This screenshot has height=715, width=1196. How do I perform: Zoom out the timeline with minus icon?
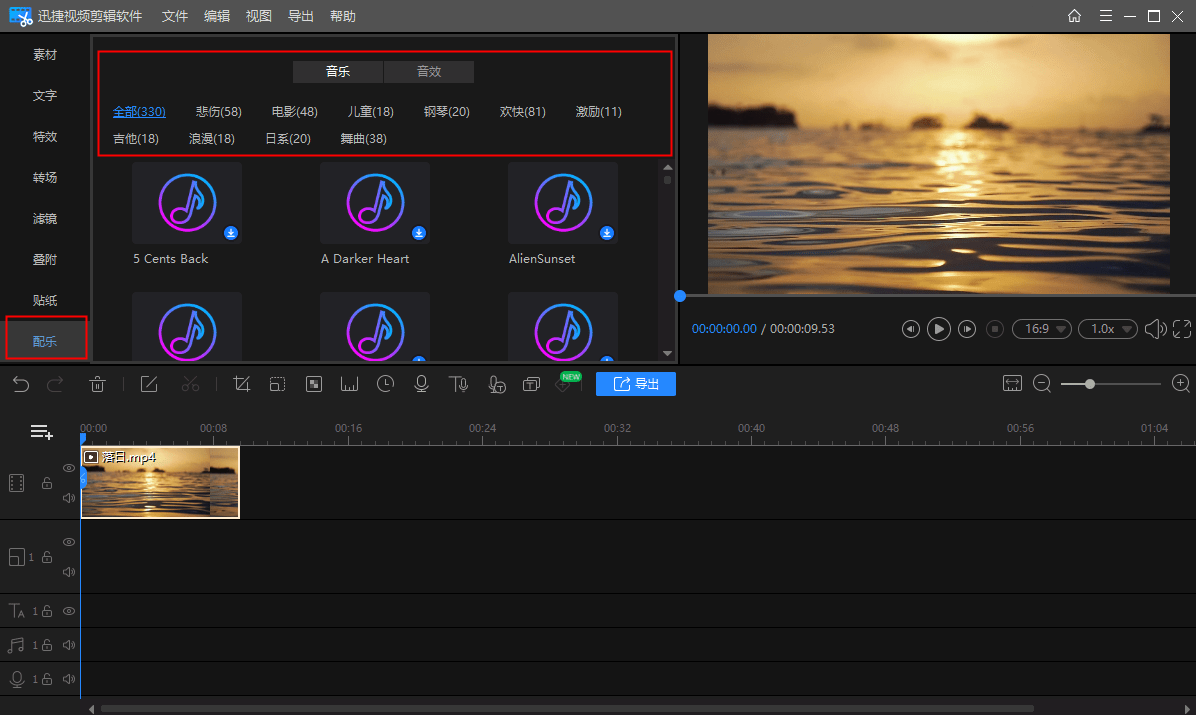click(x=1042, y=384)
